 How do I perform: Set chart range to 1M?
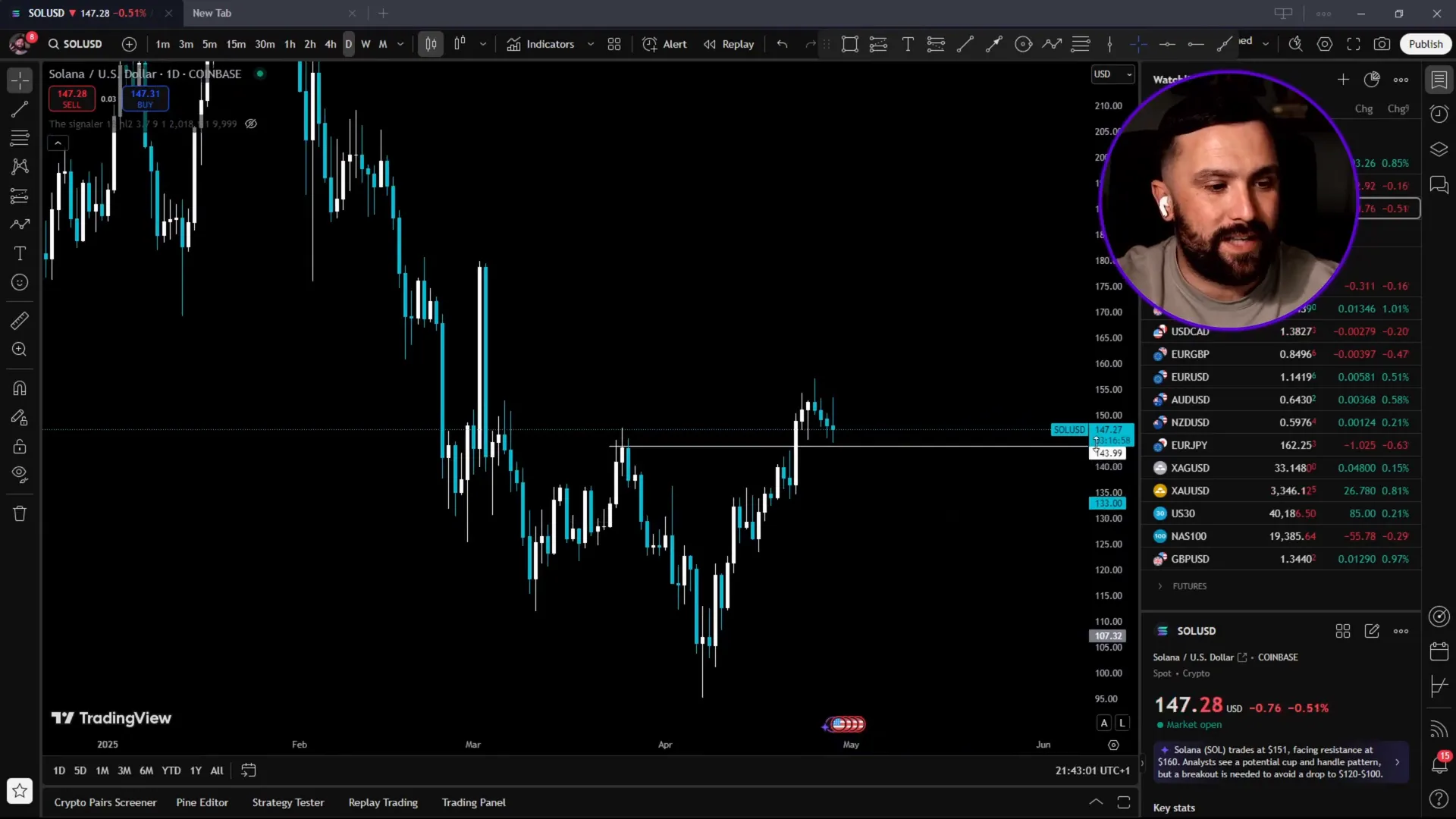pos(102,770)
